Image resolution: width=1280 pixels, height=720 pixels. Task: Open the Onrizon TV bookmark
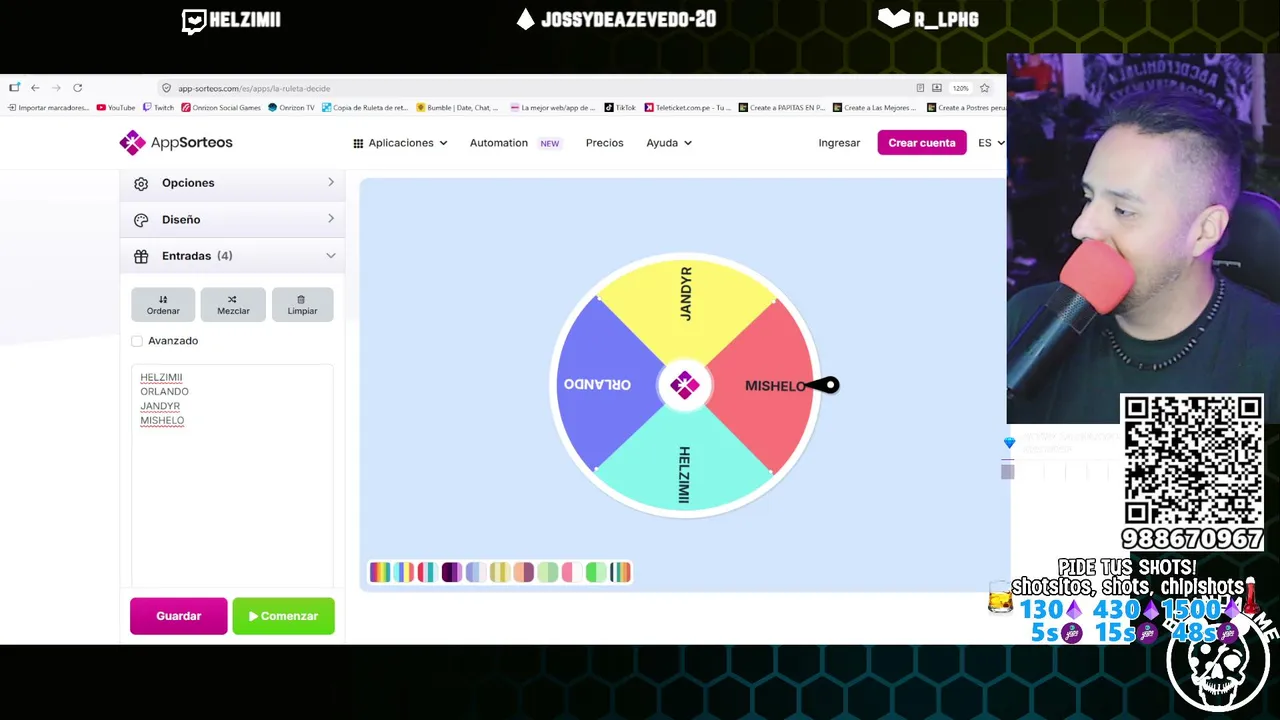click(291, 108)
